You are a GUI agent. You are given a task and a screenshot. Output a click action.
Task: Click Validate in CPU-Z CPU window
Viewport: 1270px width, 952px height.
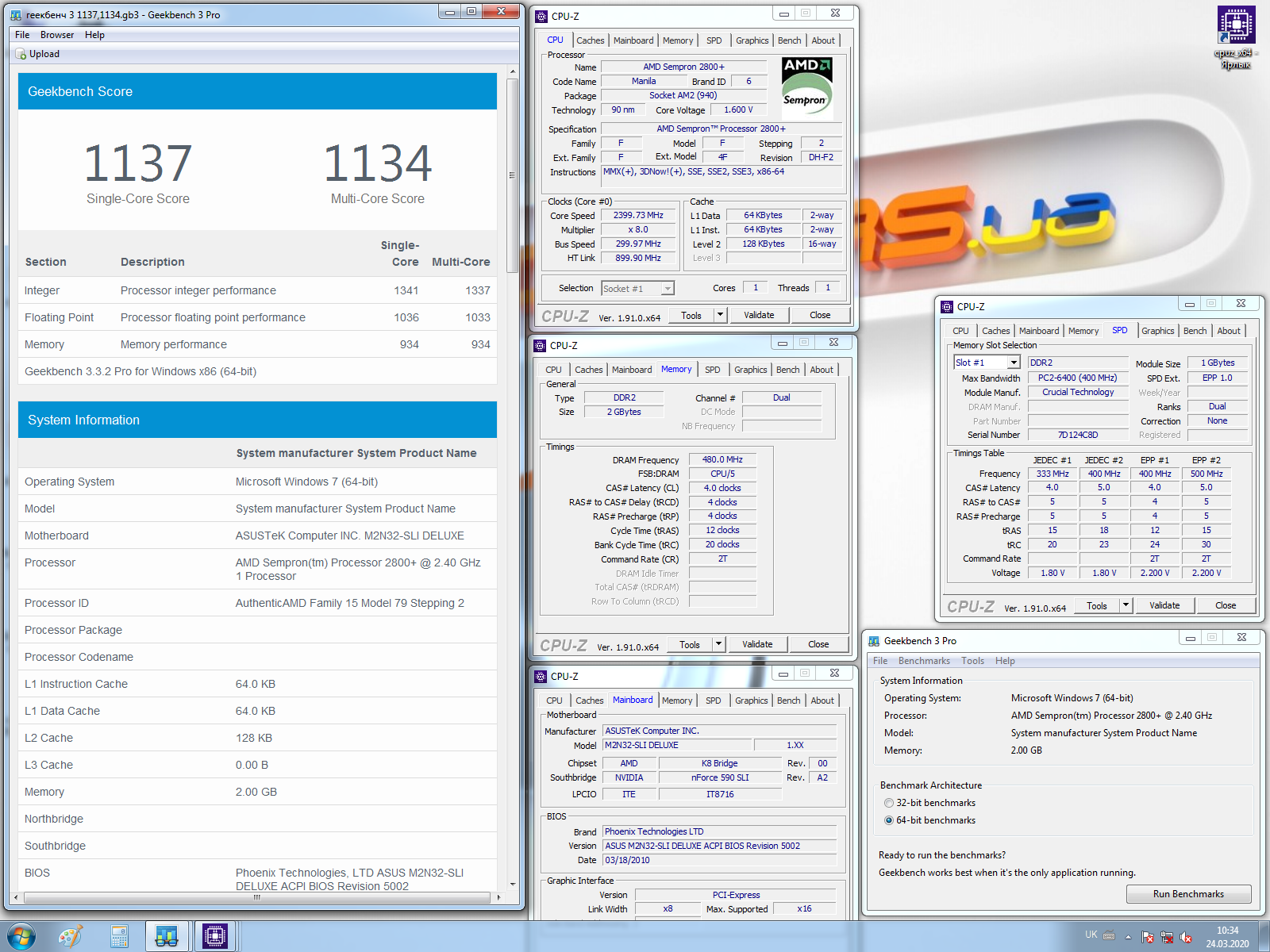[x=759, y=315]
